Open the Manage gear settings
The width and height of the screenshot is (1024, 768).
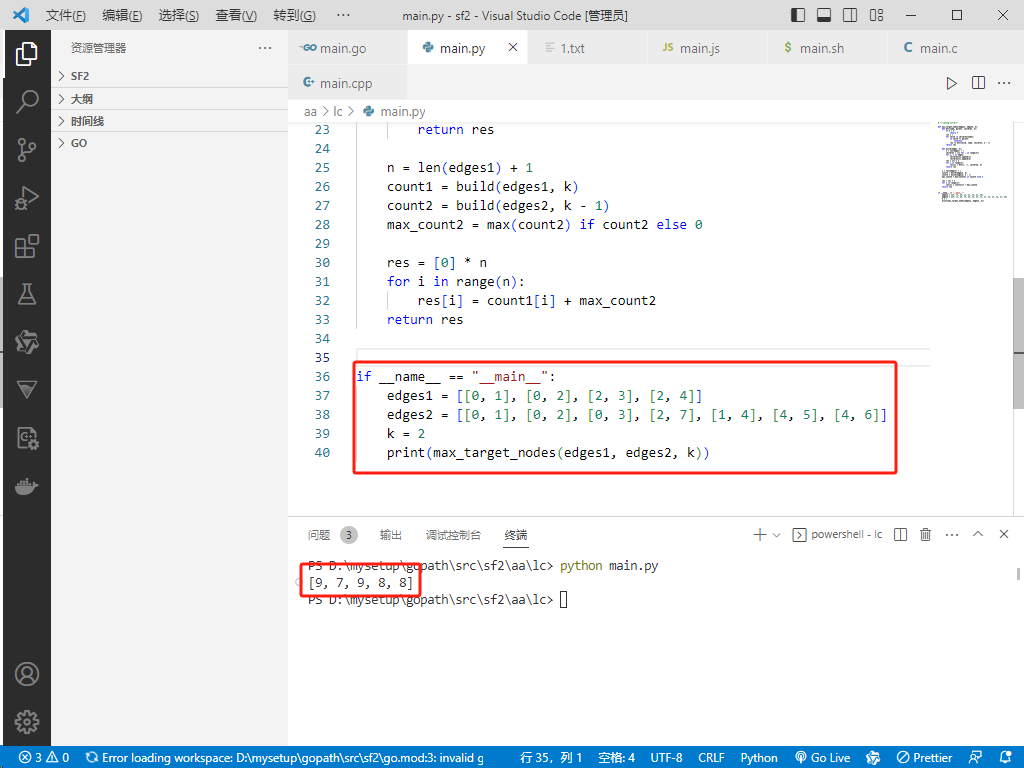(27, 722)
